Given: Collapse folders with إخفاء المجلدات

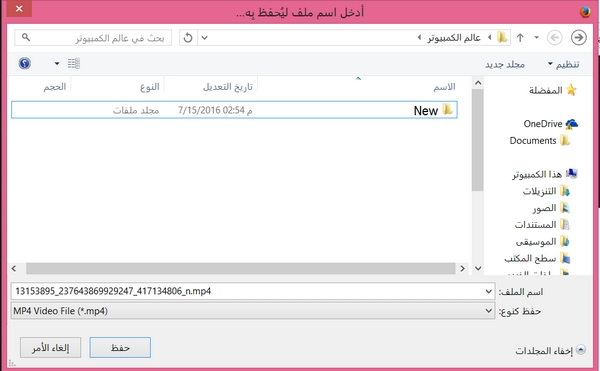Looking at the screenshot, I should (550, 350).
